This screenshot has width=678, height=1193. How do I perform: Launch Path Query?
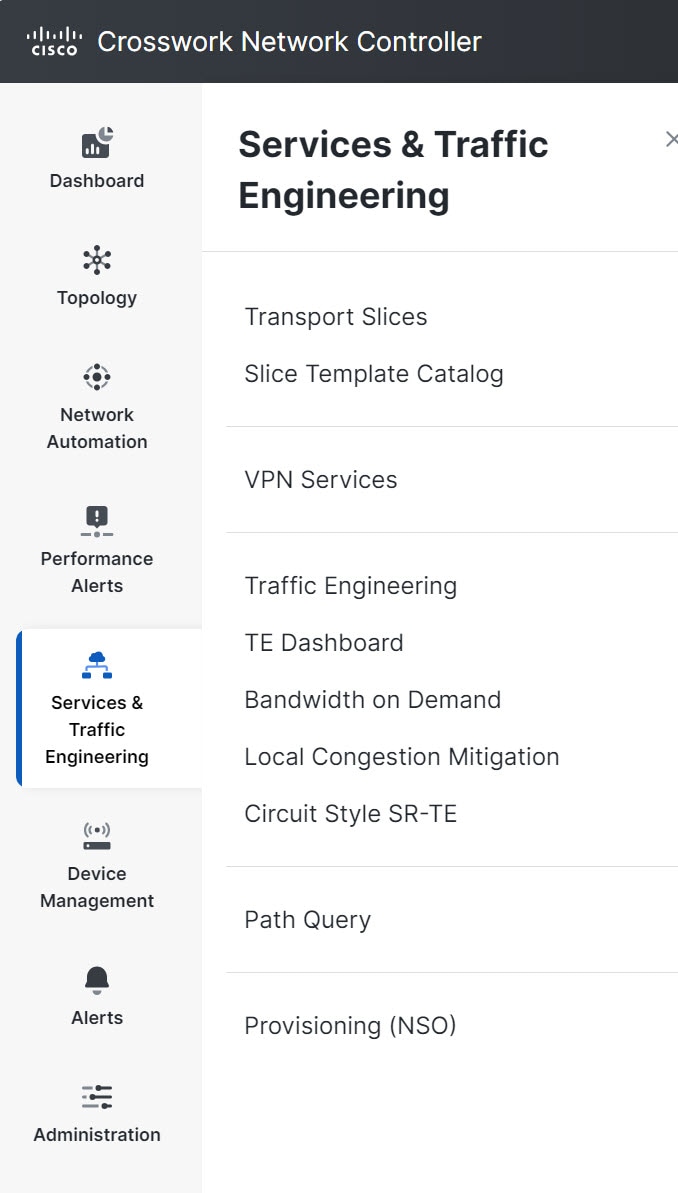tap(307, 919)
